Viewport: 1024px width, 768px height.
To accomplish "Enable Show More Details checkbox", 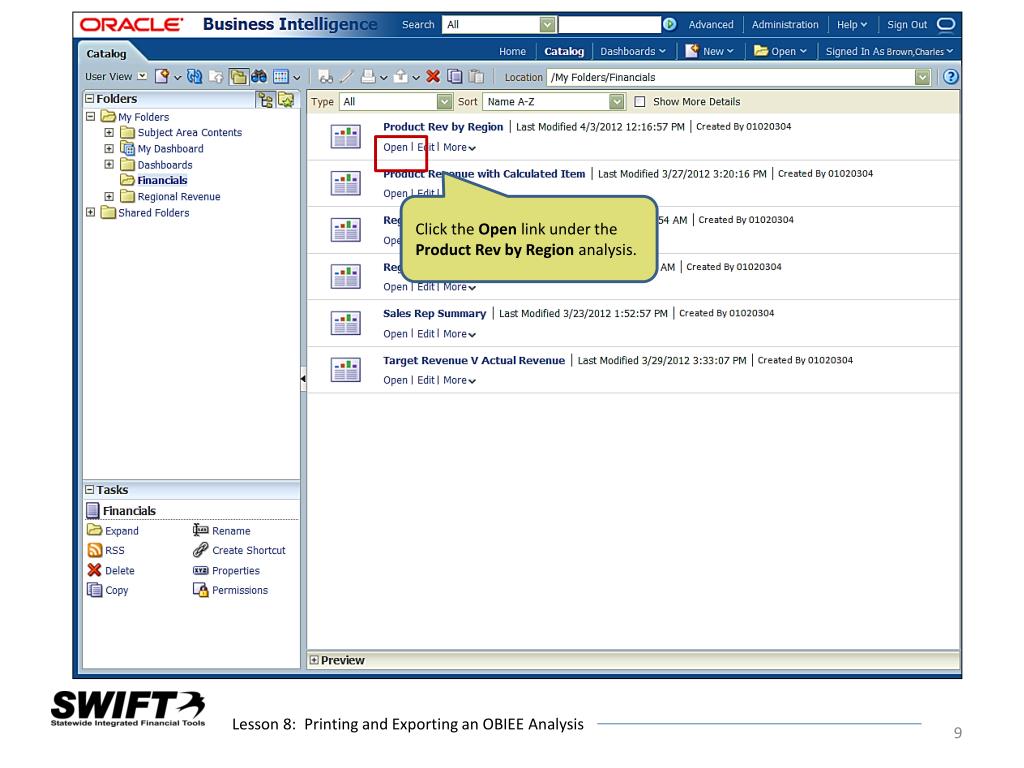I will click(640, 102).
